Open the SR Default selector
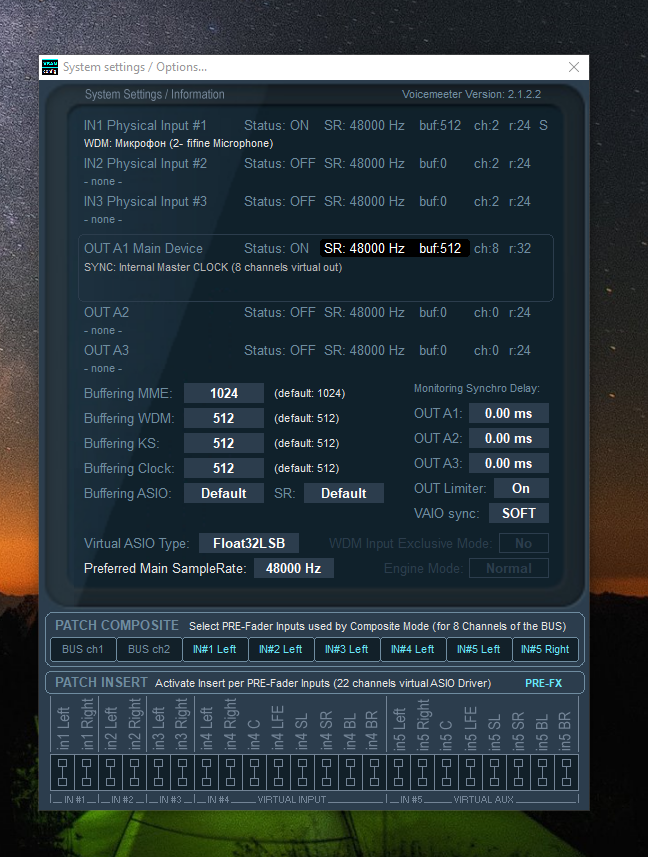Image resolution: width=648 pixels, height=857 pixels. 344,494
